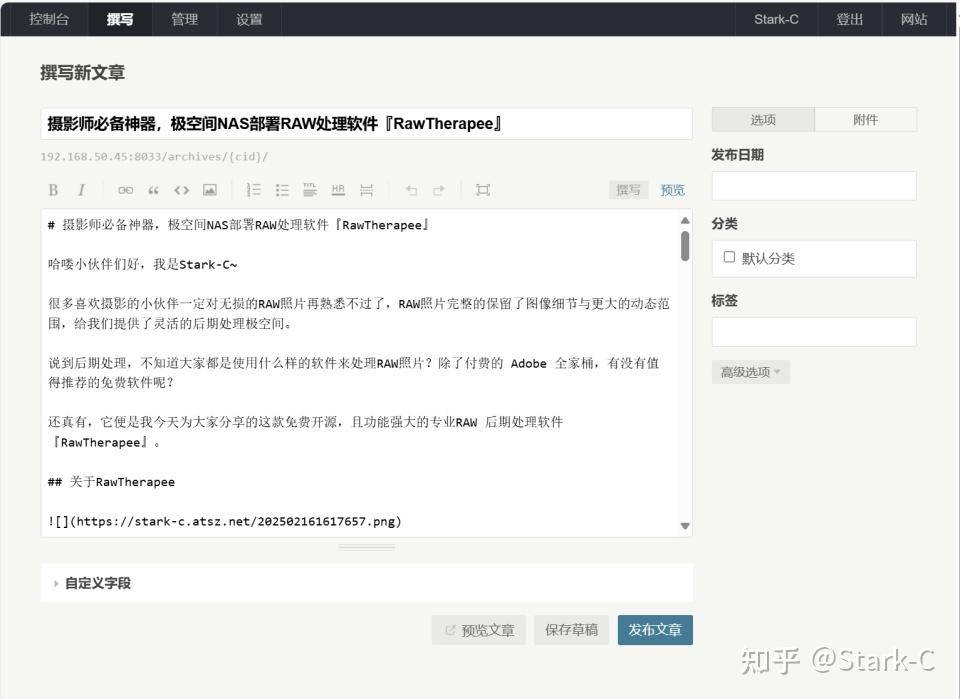Click the 标签 tags input
The width and height of the screenshot is (960, 699).
pyautogui.click(x=814, y=332)
